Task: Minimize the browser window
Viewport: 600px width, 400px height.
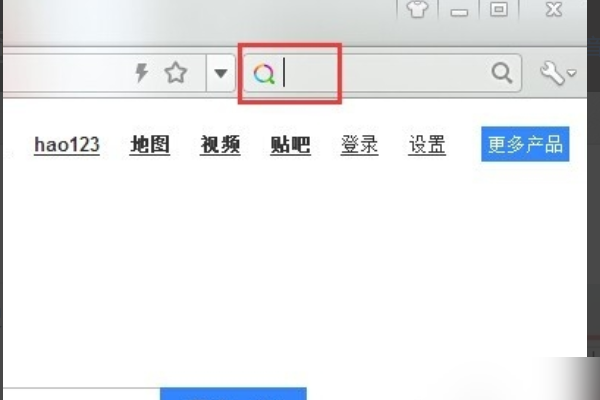Action: click(x=459, y=9)
